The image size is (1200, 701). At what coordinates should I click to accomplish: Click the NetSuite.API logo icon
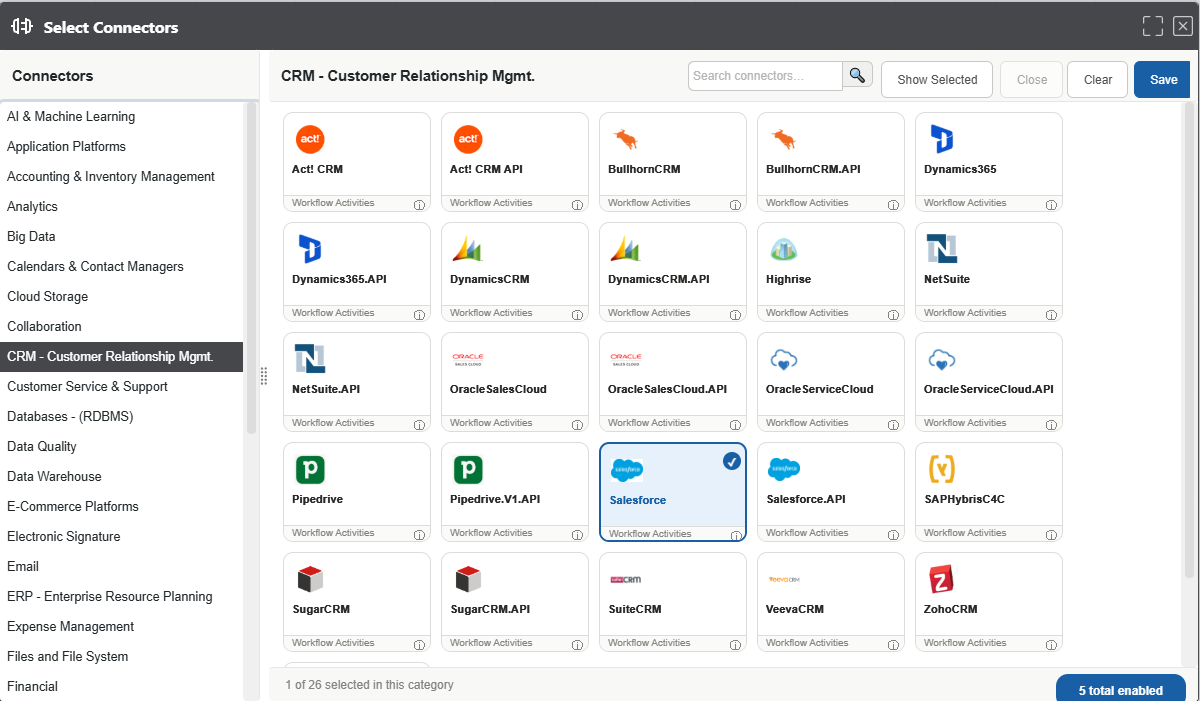point(310,359)
